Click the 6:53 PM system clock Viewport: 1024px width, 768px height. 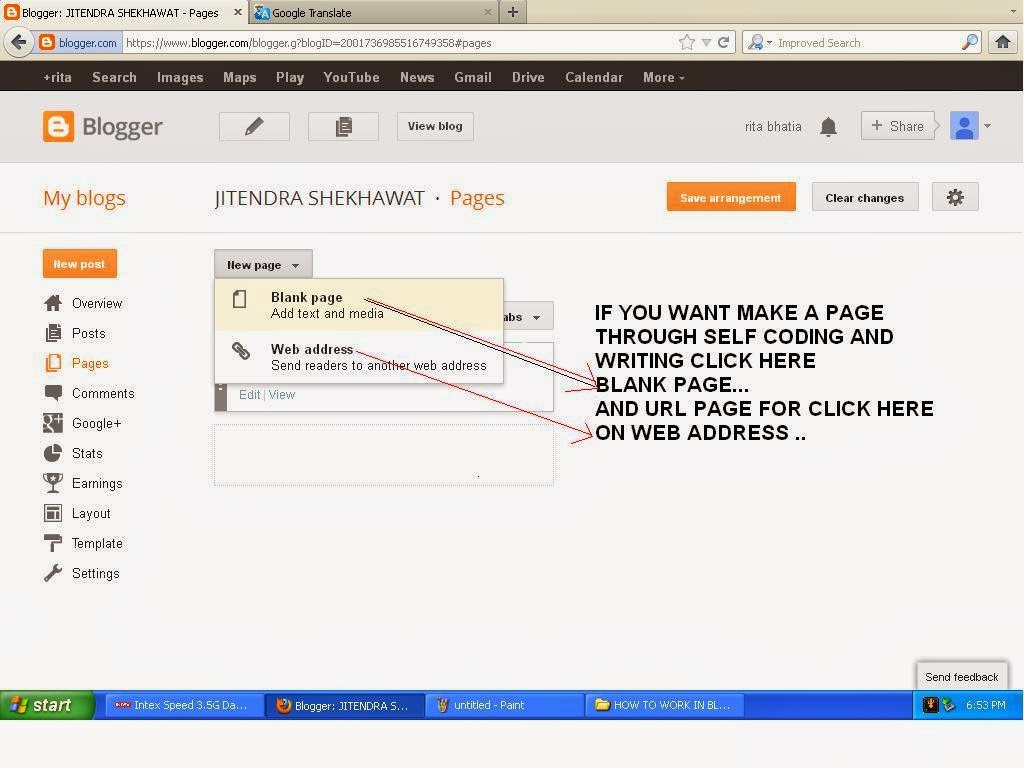(985, 705)
